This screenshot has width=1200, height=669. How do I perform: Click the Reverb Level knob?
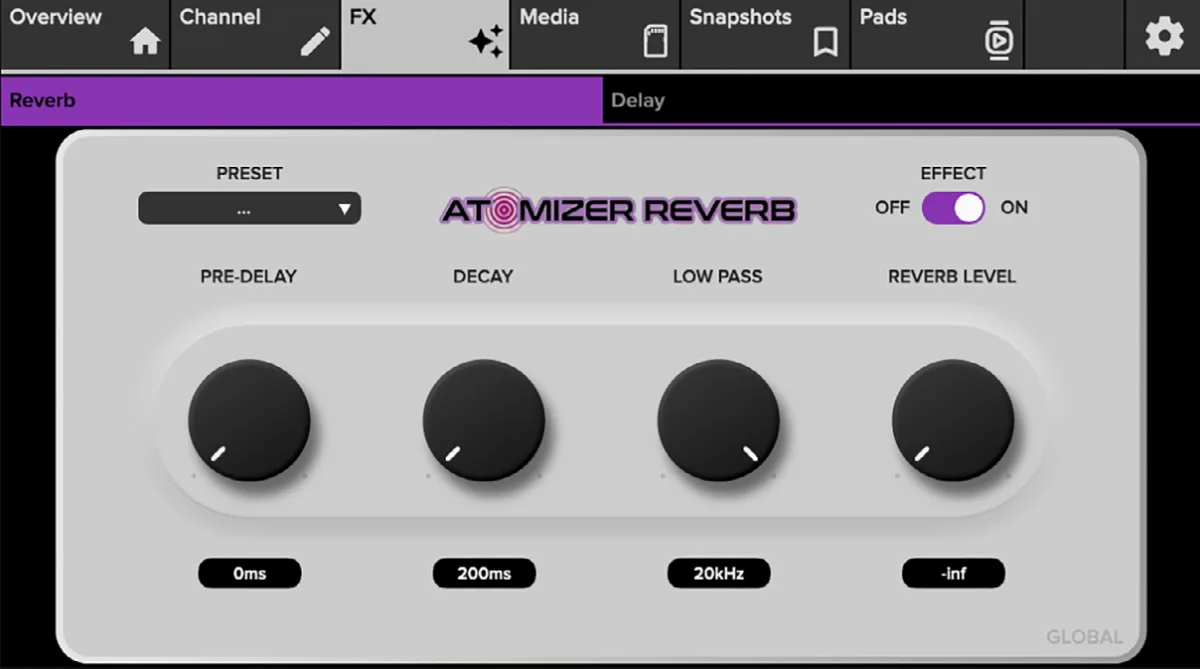tap(953, 420)
